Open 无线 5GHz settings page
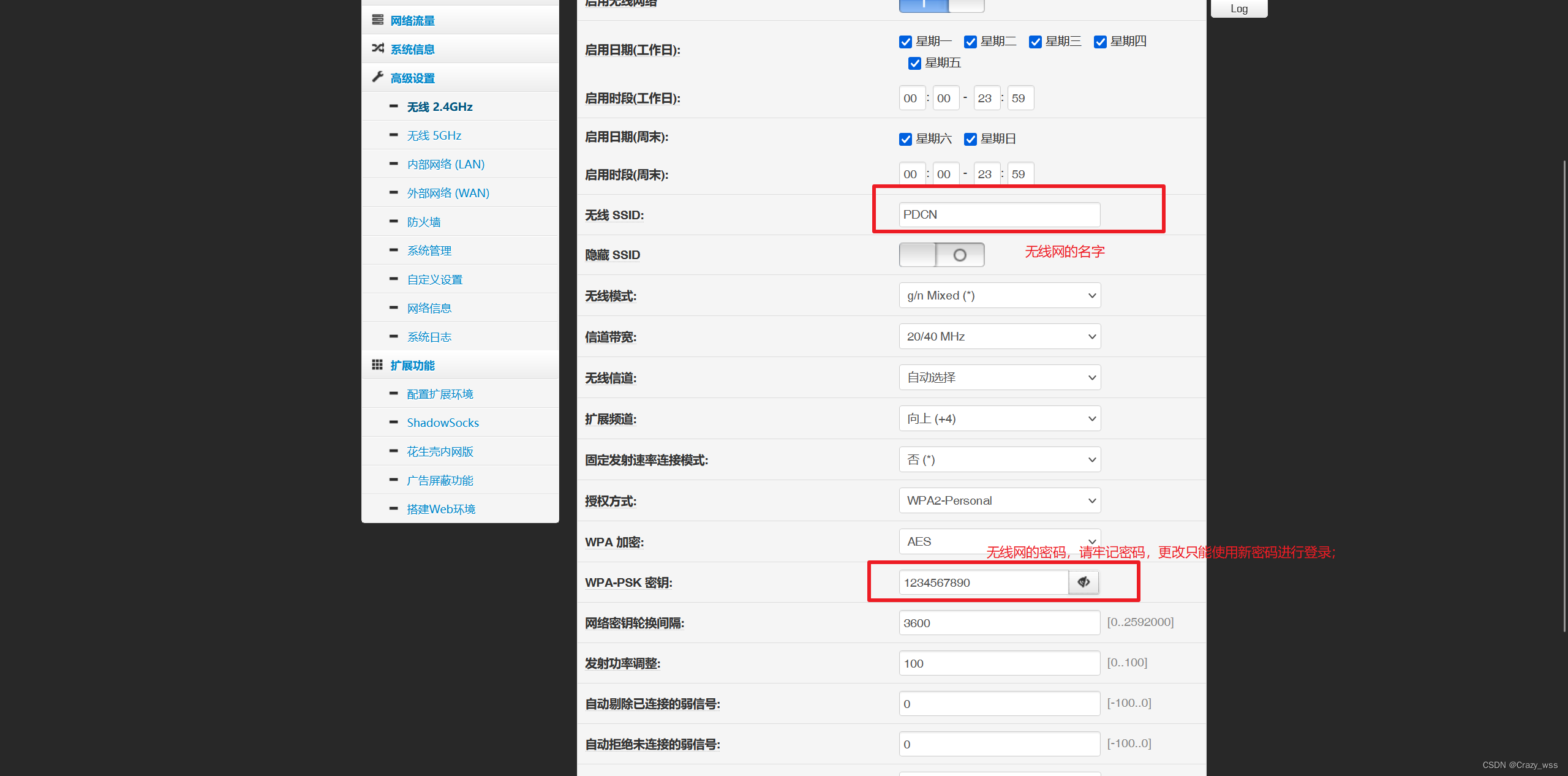The image size is (1568, 776). coord(434,135)
